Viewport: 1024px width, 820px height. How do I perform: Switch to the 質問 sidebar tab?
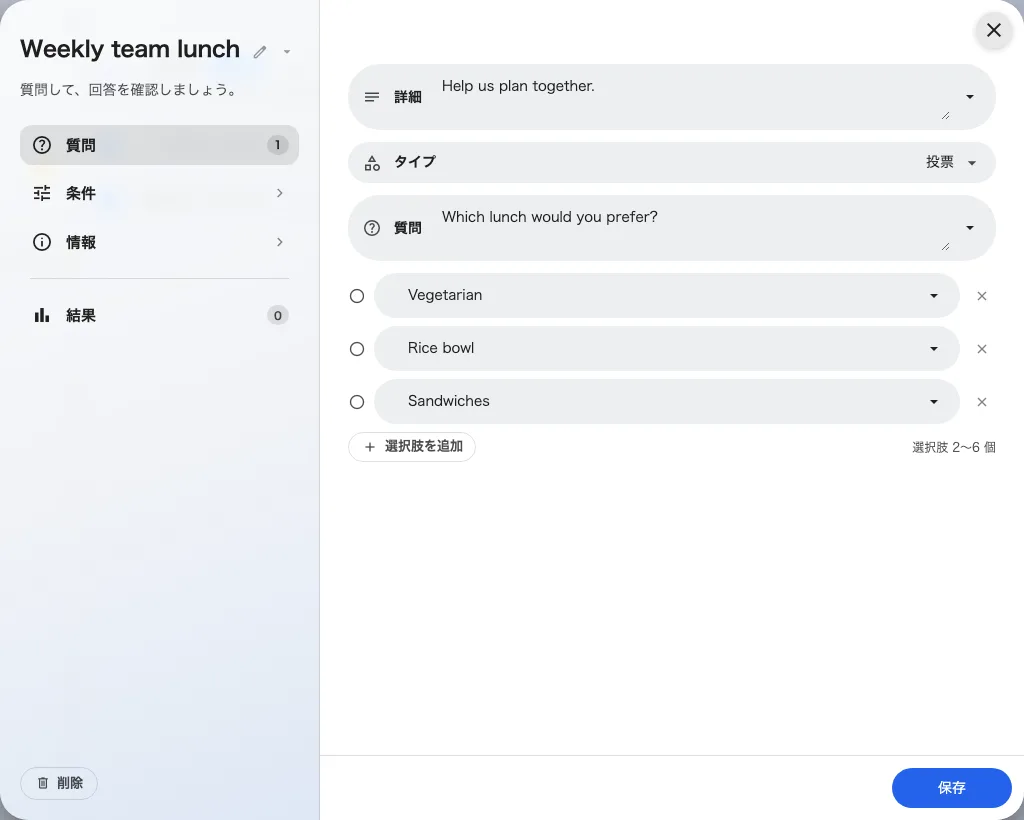[159, 145]
